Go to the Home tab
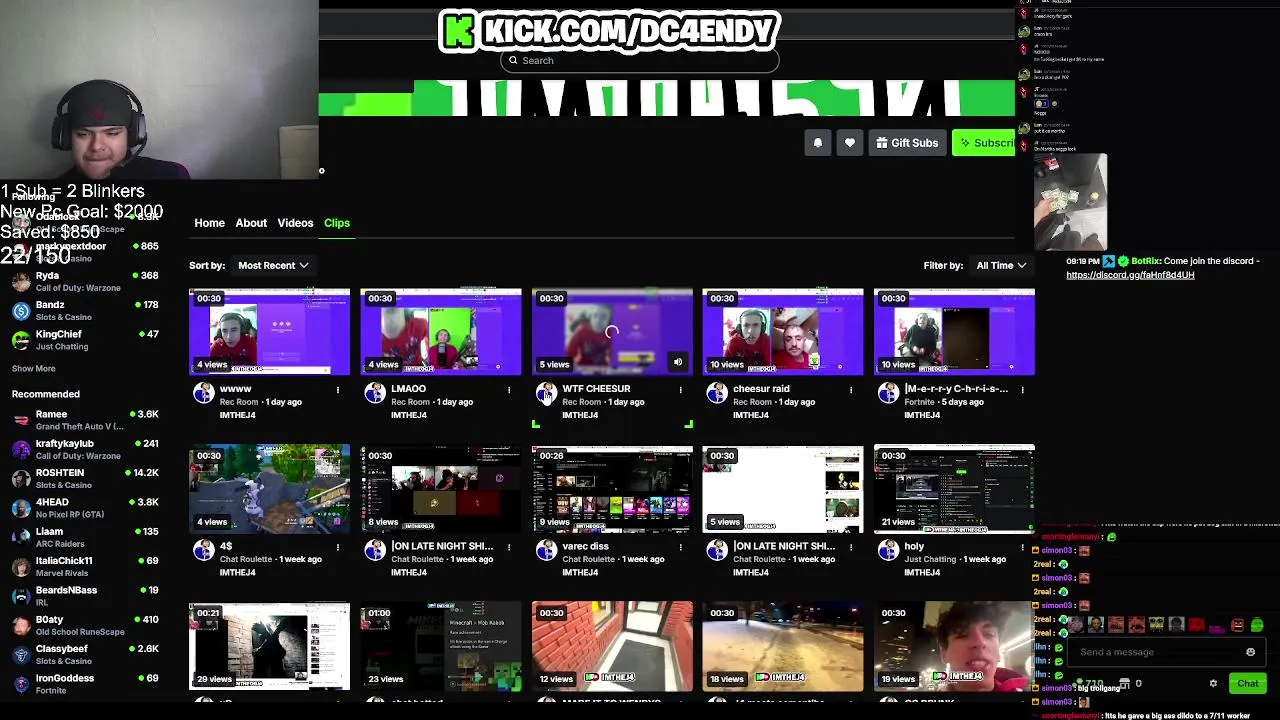The height and width of the screenshot is (720, 1280). pyautogui.click(x=209, y=223)
